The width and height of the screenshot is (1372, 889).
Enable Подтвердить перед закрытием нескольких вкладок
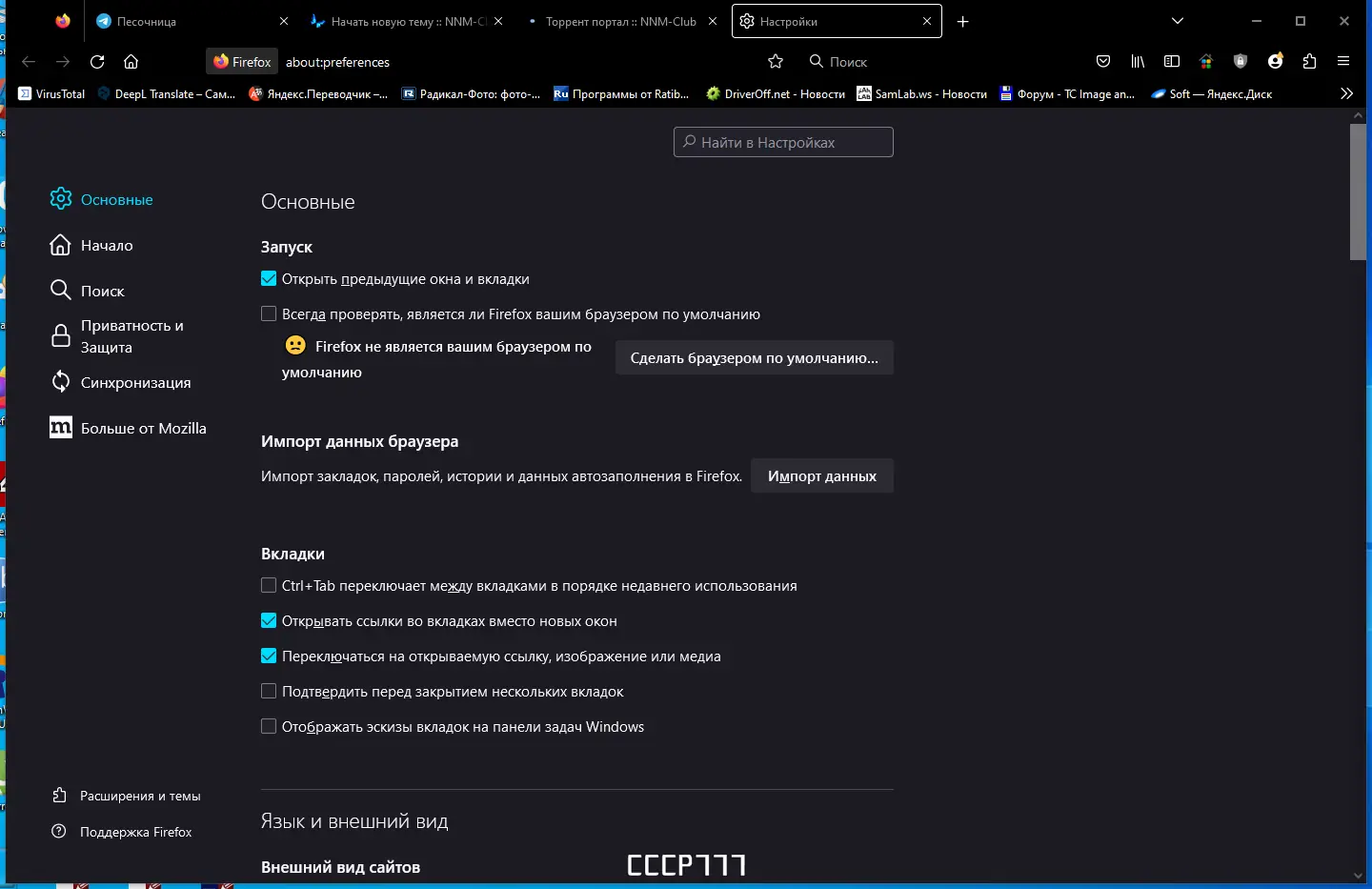(269, 691)
